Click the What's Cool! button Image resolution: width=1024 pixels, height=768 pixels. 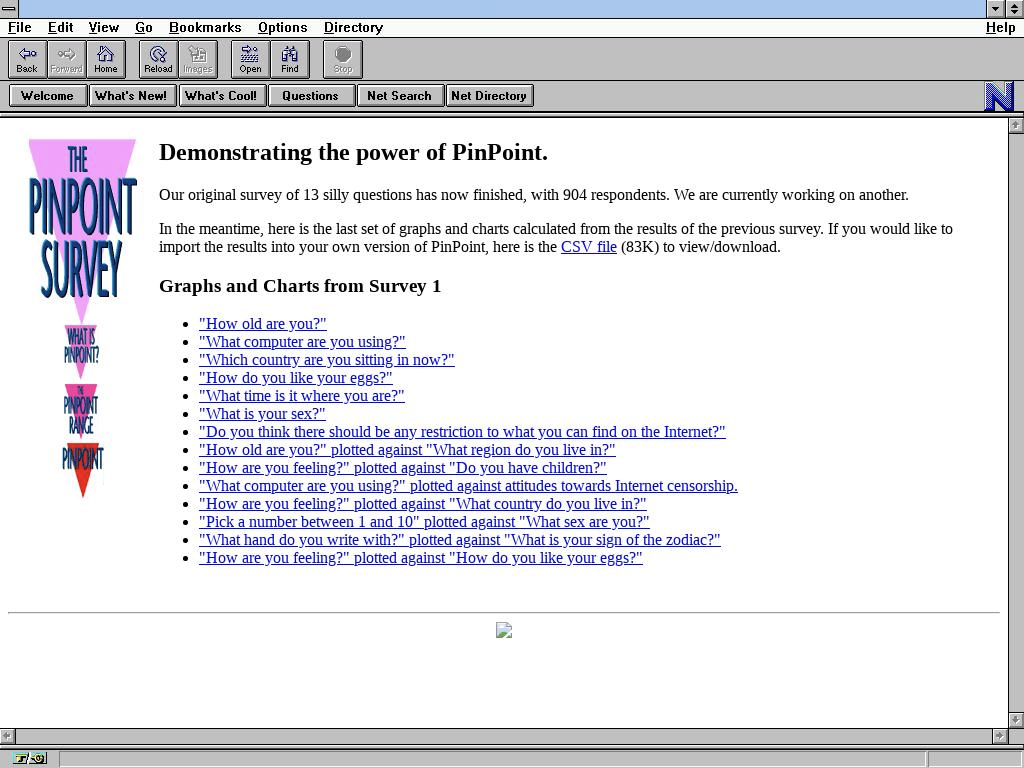coord(221,96)
